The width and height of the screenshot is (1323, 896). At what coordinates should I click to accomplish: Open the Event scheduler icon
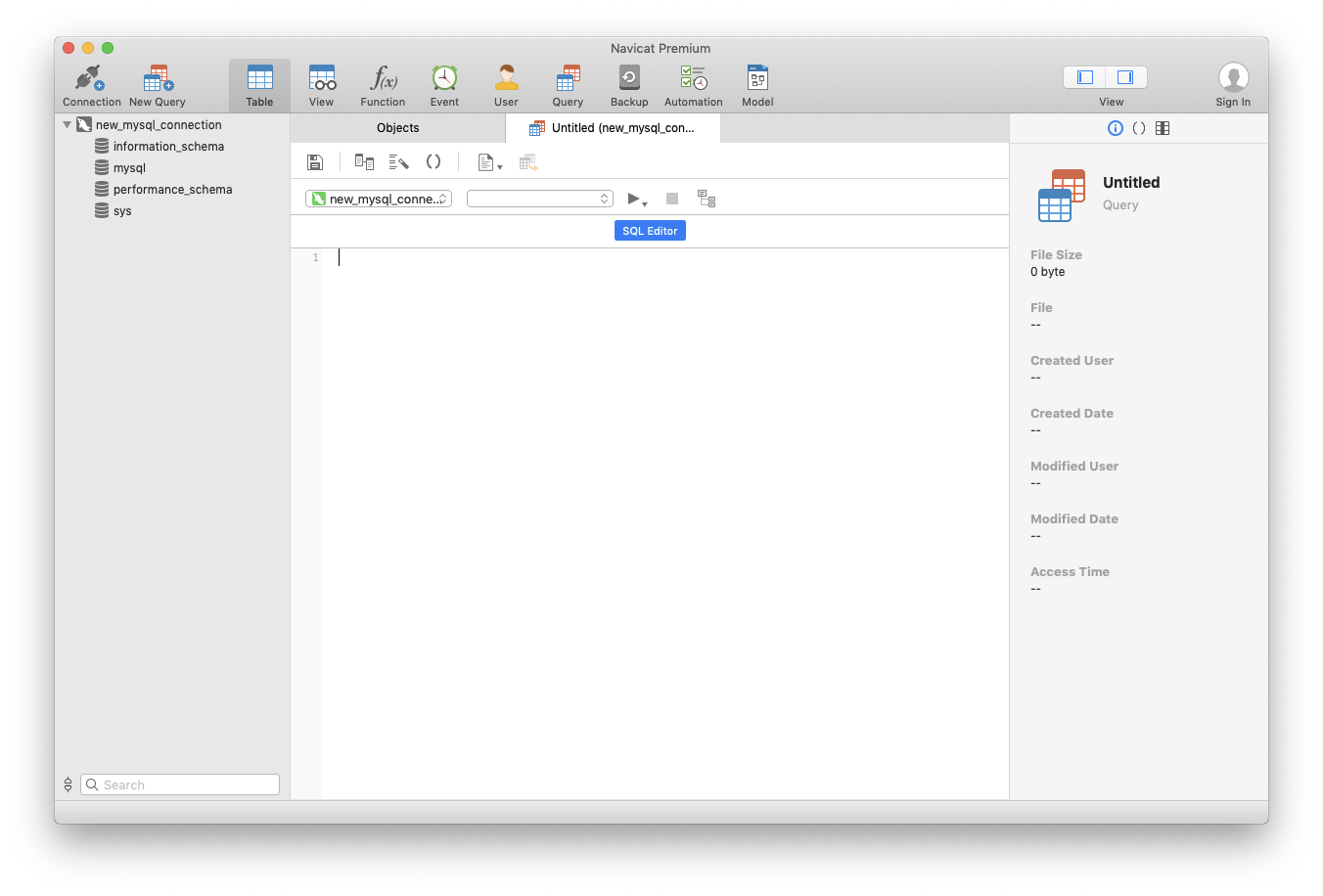pyautogui.click(x=444, y=86)
